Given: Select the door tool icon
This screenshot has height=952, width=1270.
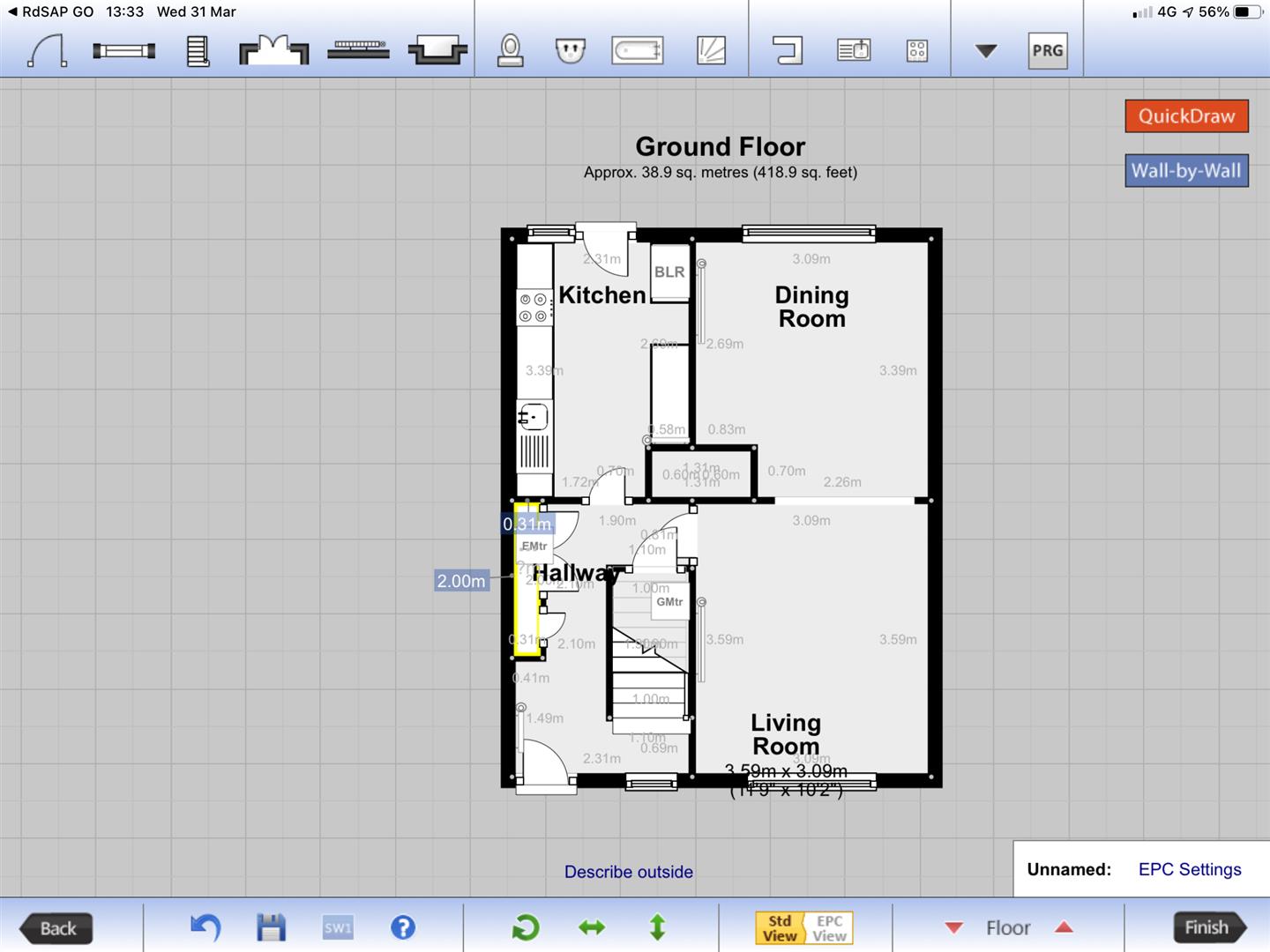Looking at the screenshot, I should click(48, 50).
